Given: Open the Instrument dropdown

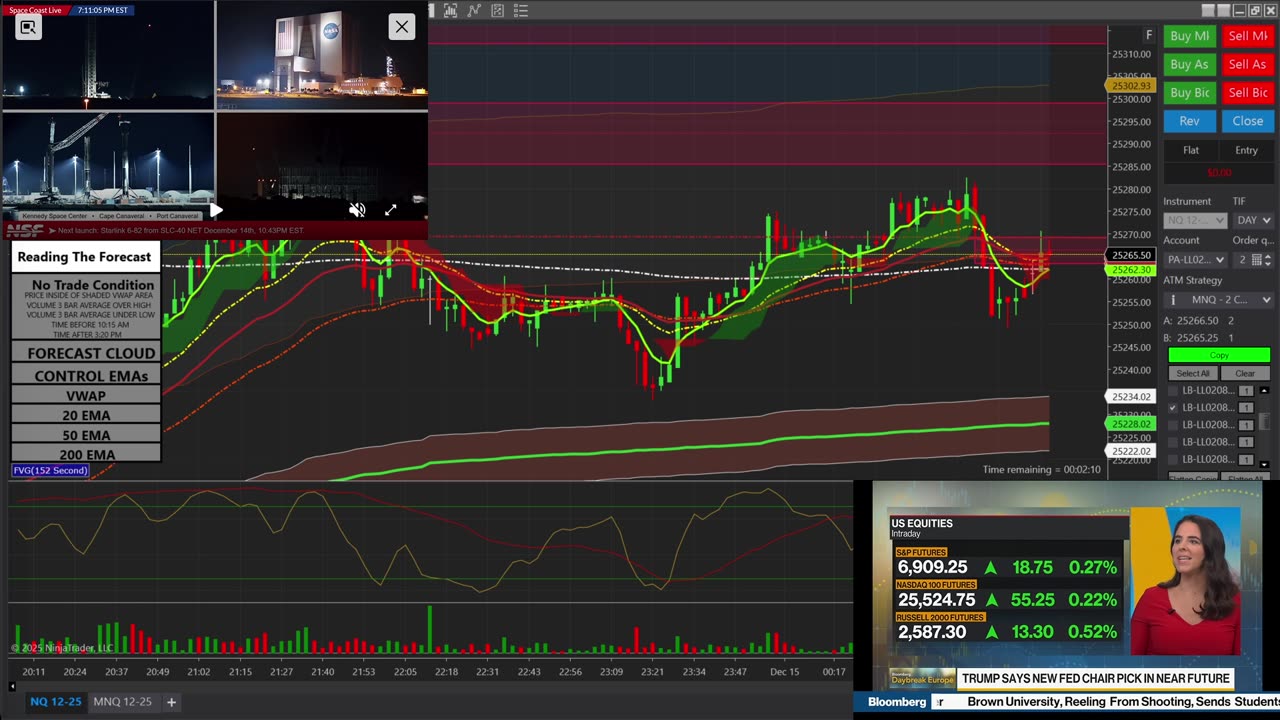Looking at the screenshot, I should point(1194,220).
